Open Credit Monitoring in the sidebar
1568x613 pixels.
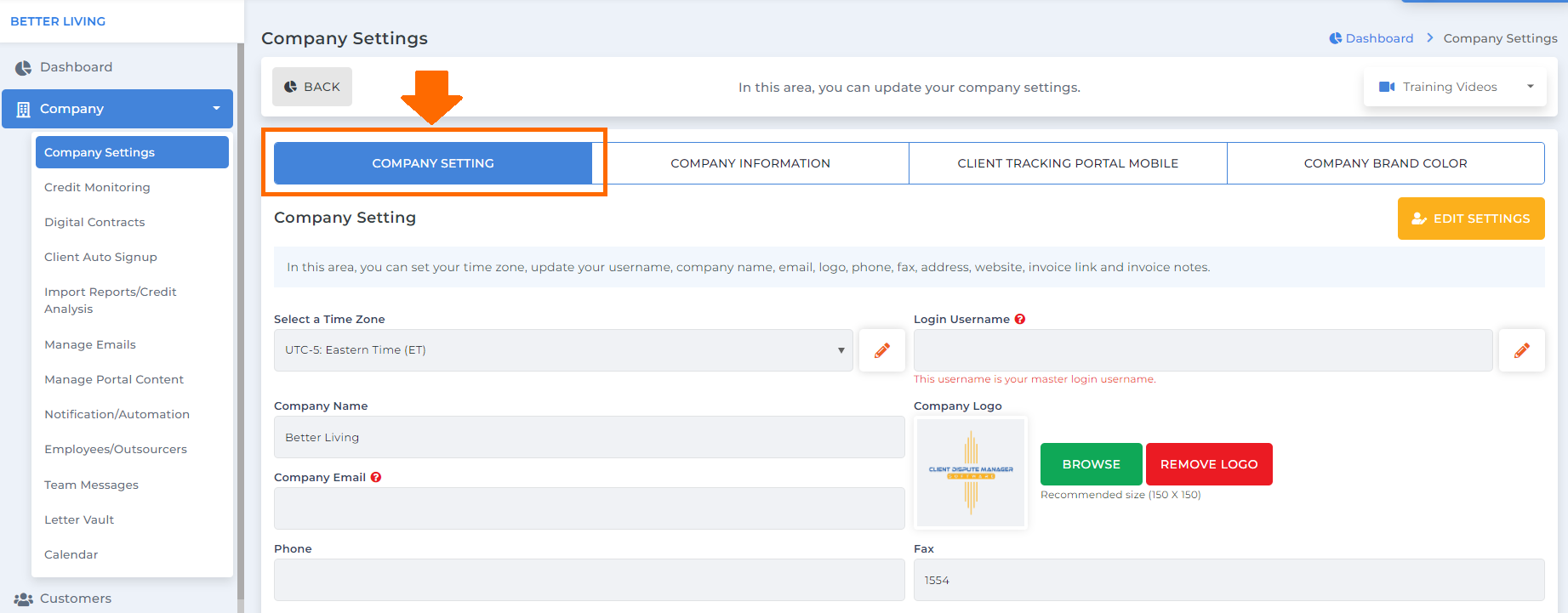pos(97,187)
